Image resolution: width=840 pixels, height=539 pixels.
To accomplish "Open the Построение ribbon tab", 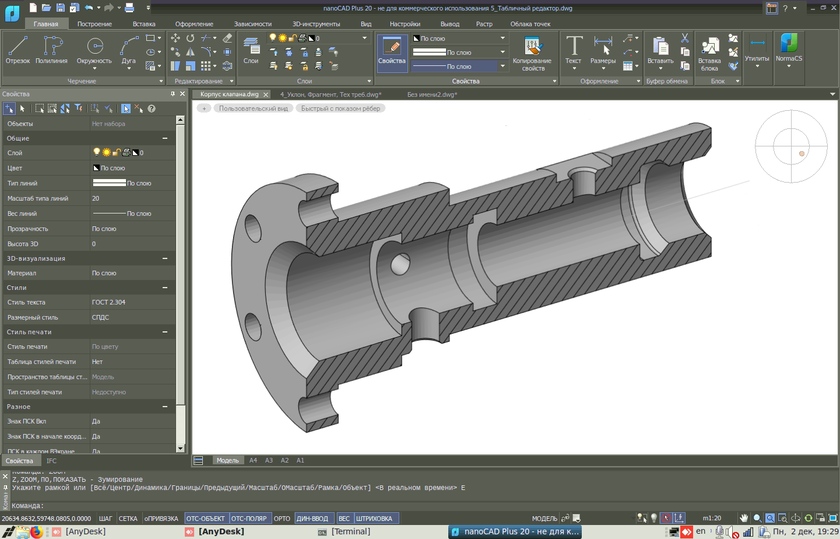I will (95, 22).
